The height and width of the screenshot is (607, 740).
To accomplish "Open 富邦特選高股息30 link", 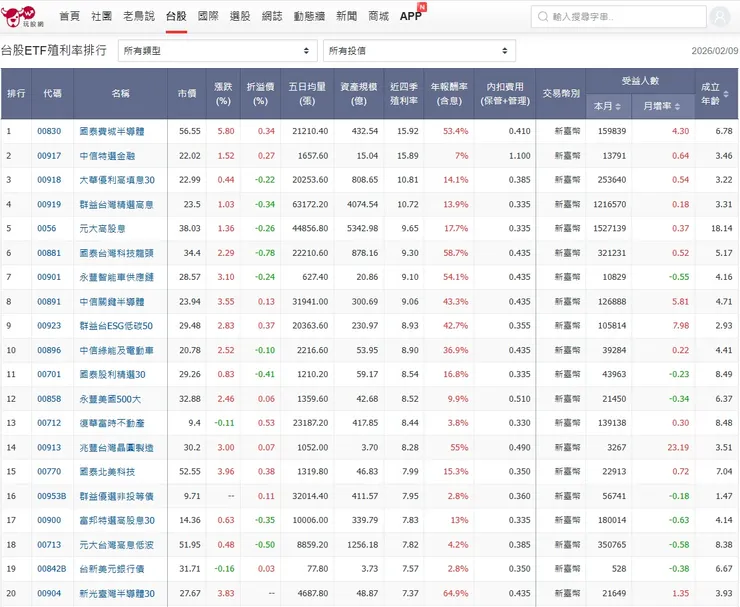I will 117,520.
